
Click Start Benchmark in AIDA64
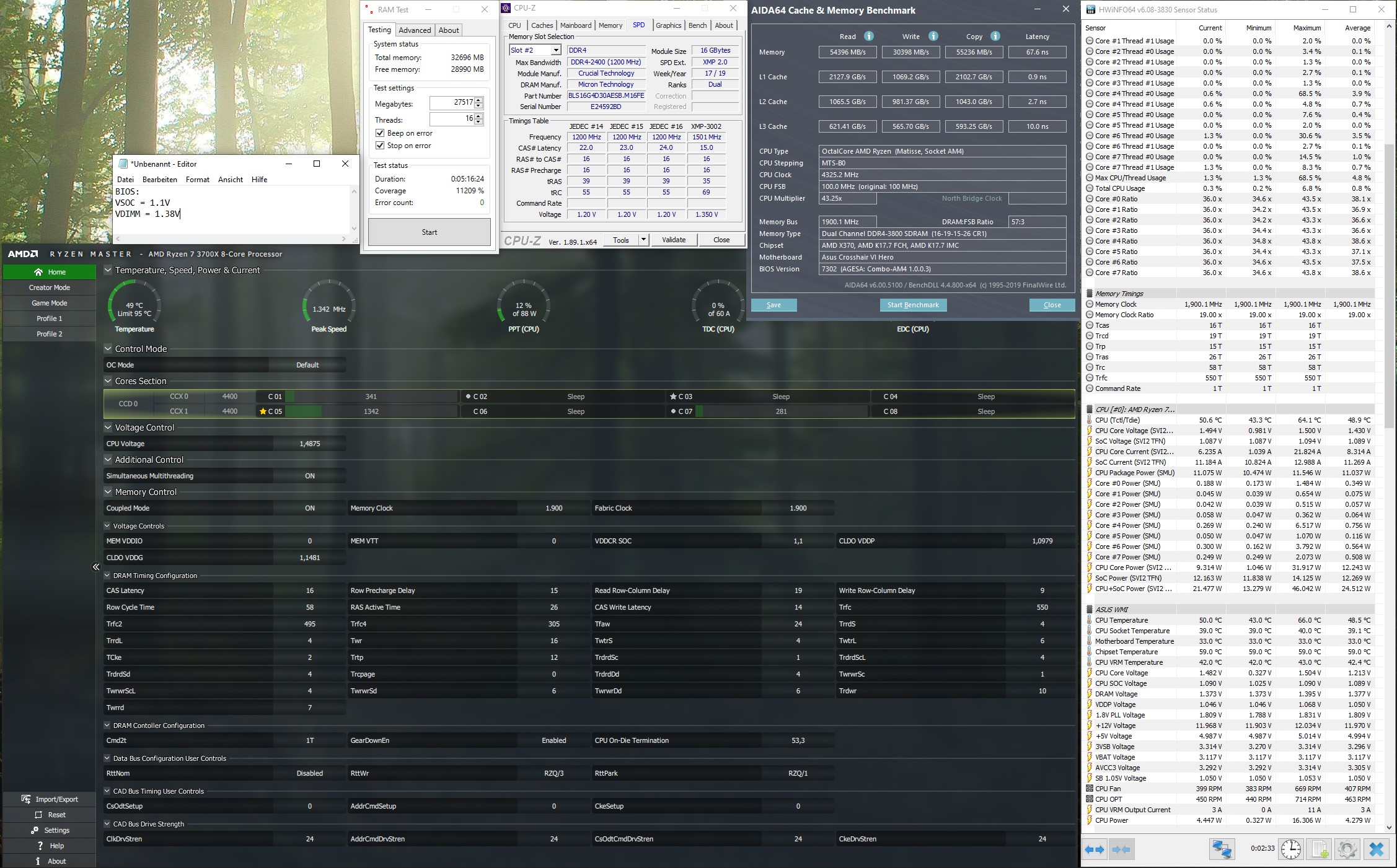tap(913, 305)
